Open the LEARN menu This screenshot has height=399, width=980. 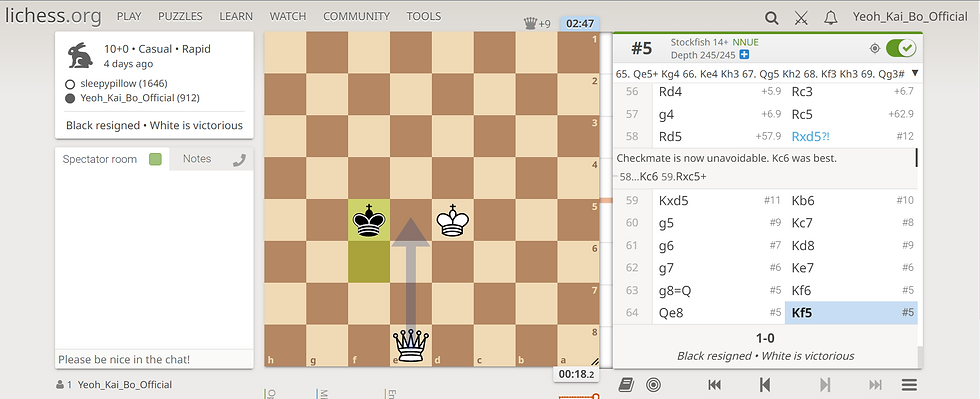click(x=236, y=16)
